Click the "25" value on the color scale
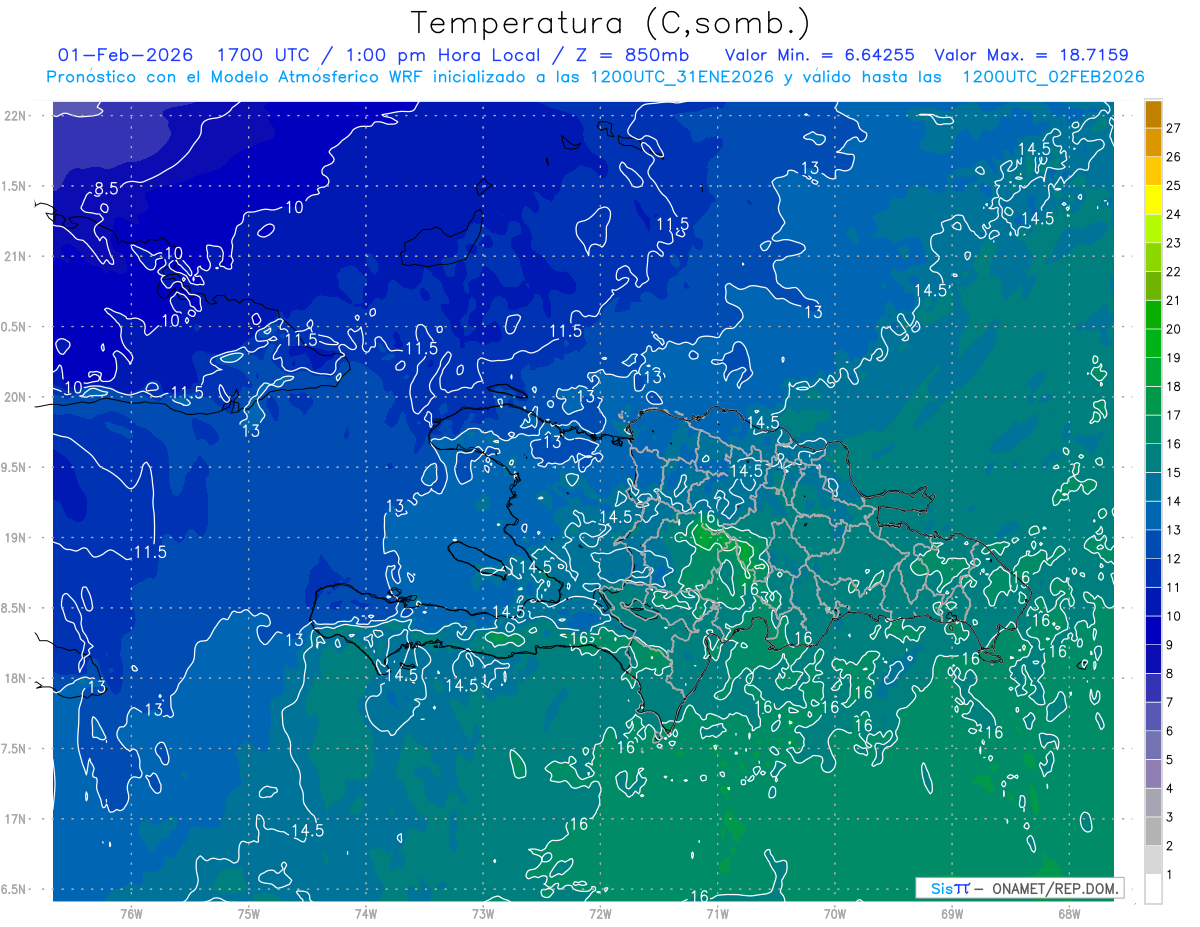 click(x=1173, y=185)
